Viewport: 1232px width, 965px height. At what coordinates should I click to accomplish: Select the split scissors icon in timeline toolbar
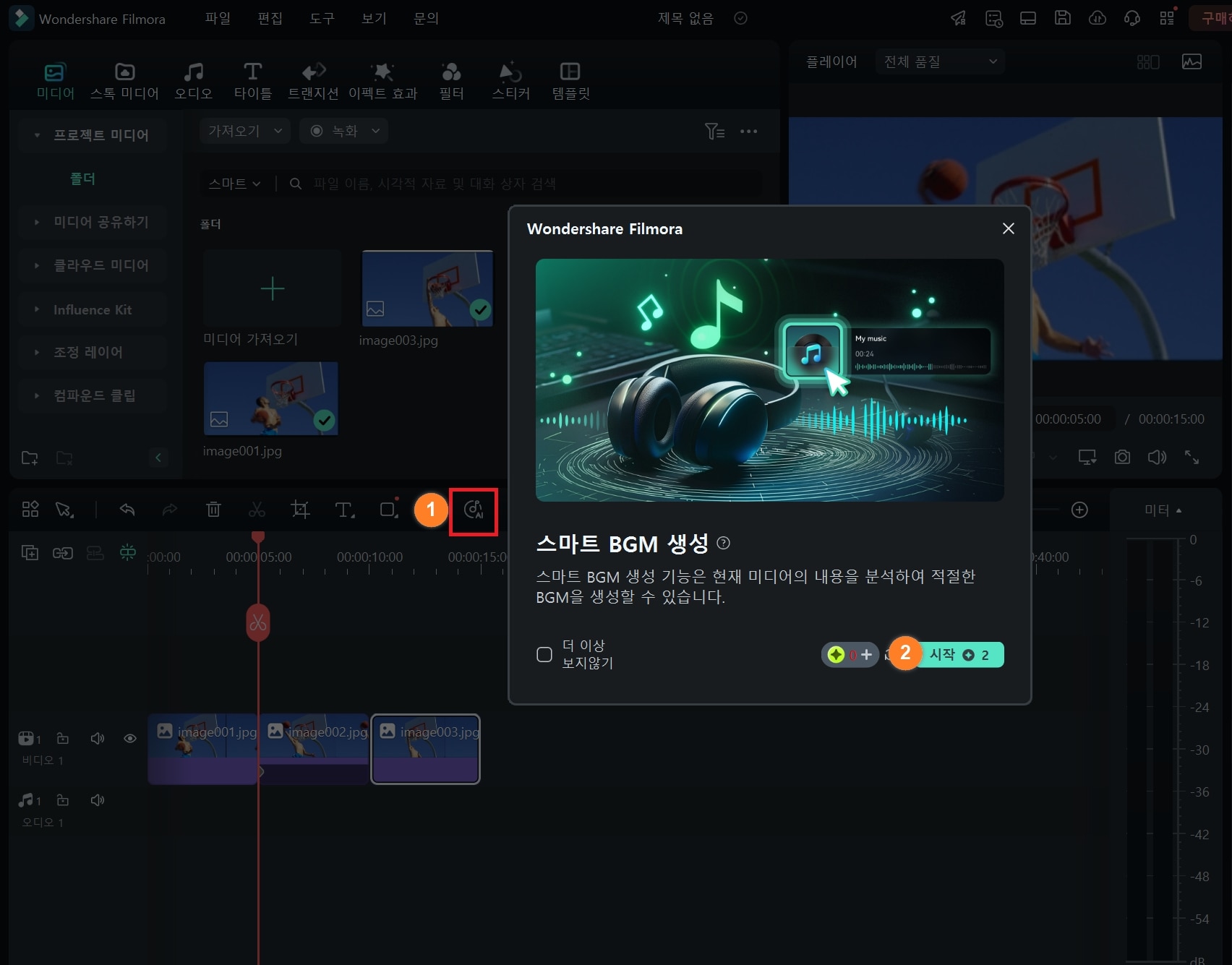(x=257, y=510)
